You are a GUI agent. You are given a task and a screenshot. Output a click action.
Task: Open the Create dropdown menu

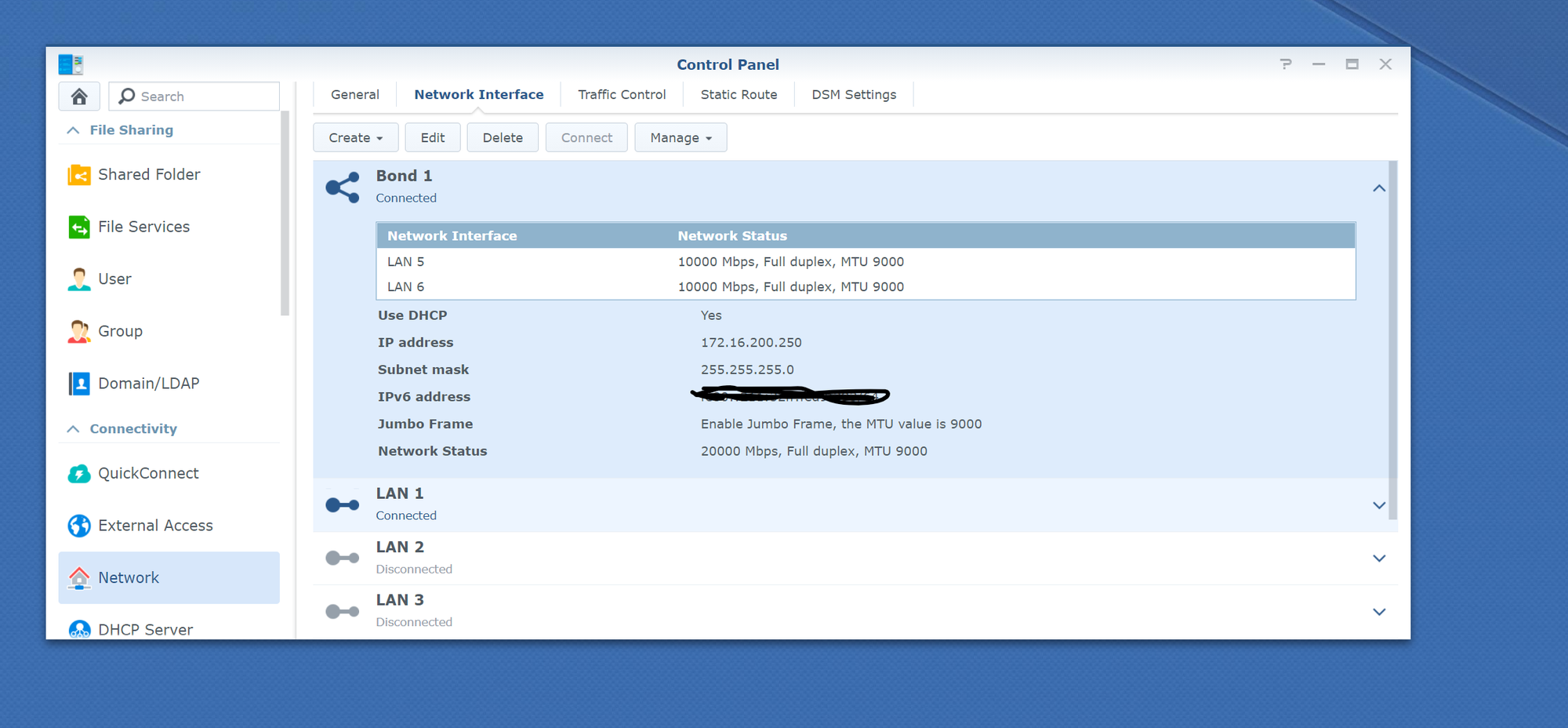[355, 137]
